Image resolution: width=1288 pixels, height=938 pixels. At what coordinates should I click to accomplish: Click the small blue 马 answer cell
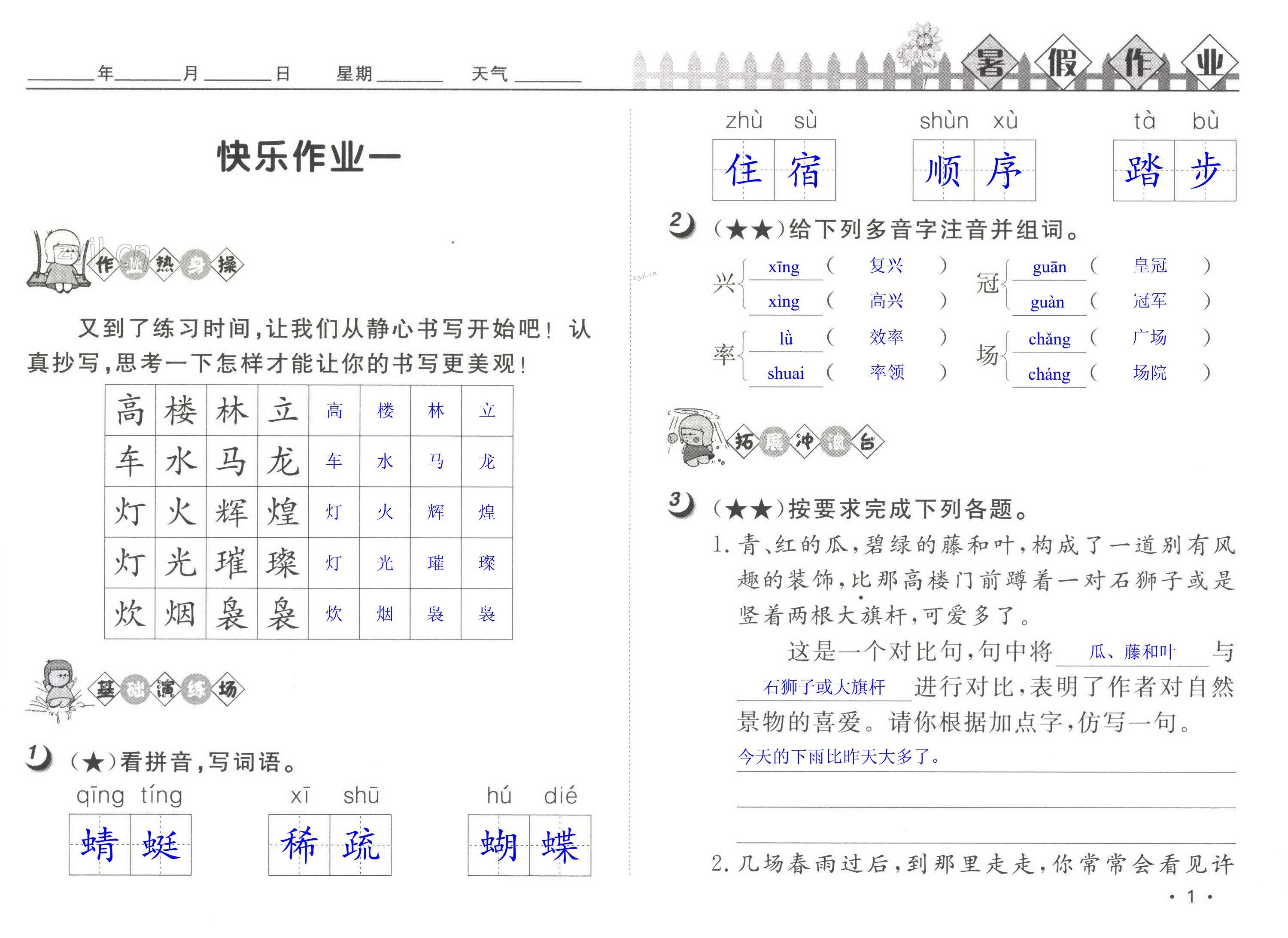point(436,461)
